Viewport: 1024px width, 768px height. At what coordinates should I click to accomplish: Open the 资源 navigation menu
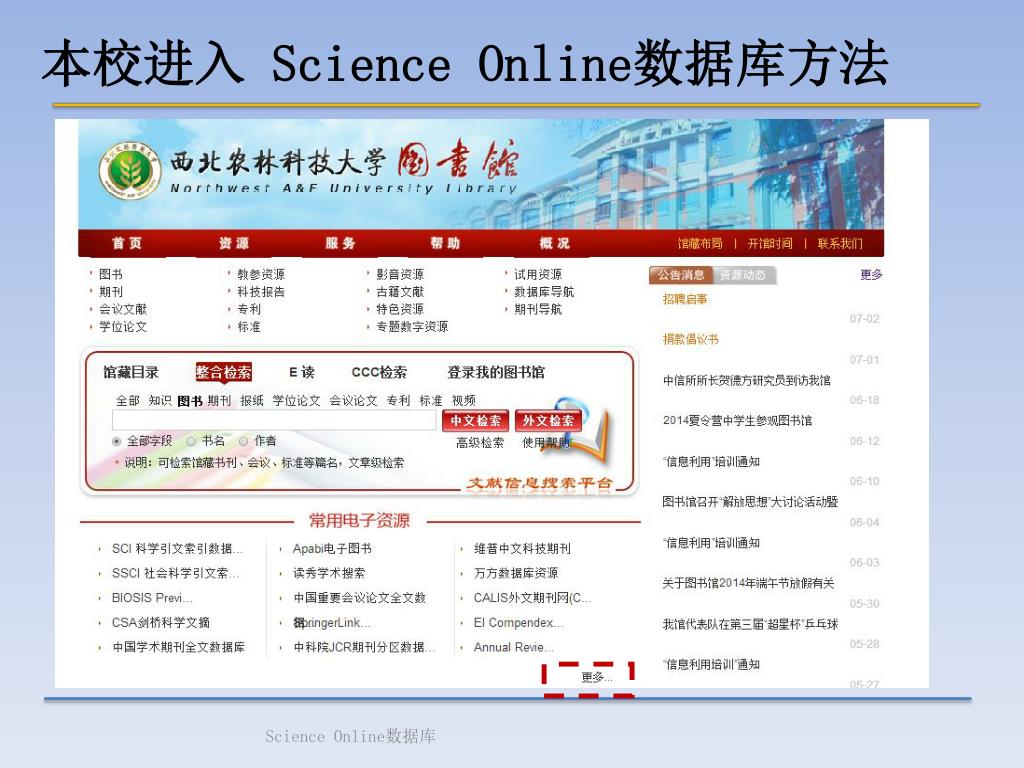point(234,243)
